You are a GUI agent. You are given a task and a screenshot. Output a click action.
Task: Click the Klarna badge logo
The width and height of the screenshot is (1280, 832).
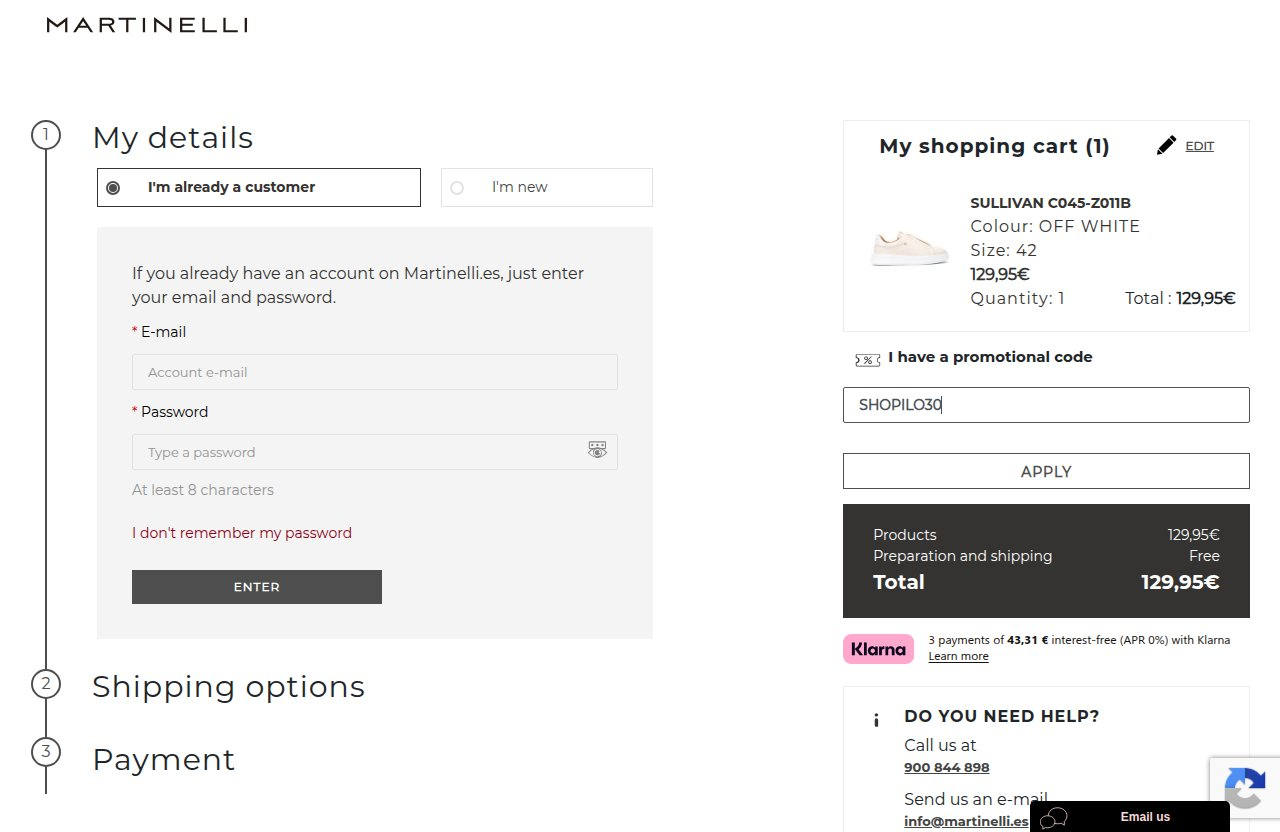tap(878, 649)
